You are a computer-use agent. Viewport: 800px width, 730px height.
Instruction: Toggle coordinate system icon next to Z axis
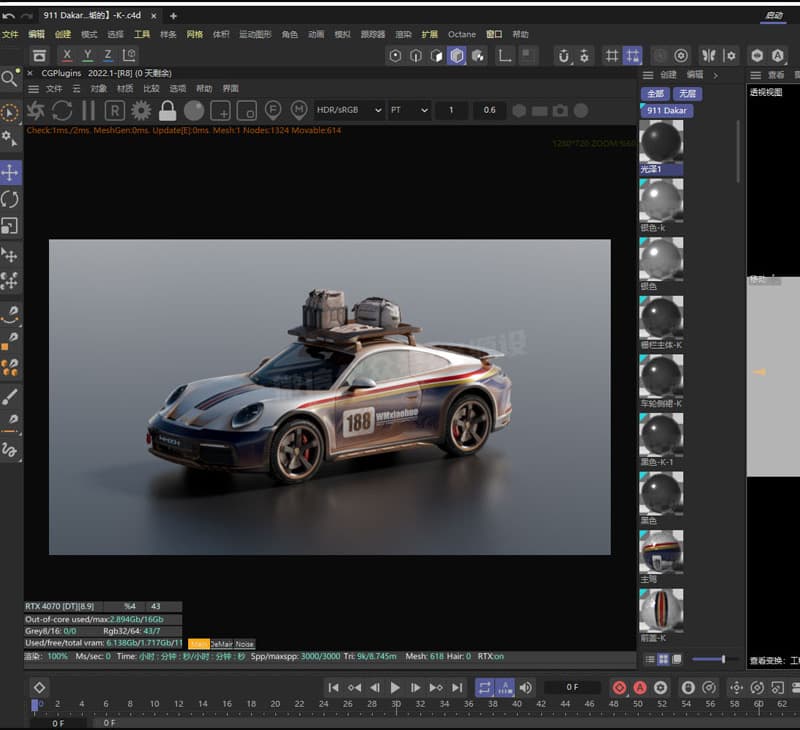coord(129,55)
